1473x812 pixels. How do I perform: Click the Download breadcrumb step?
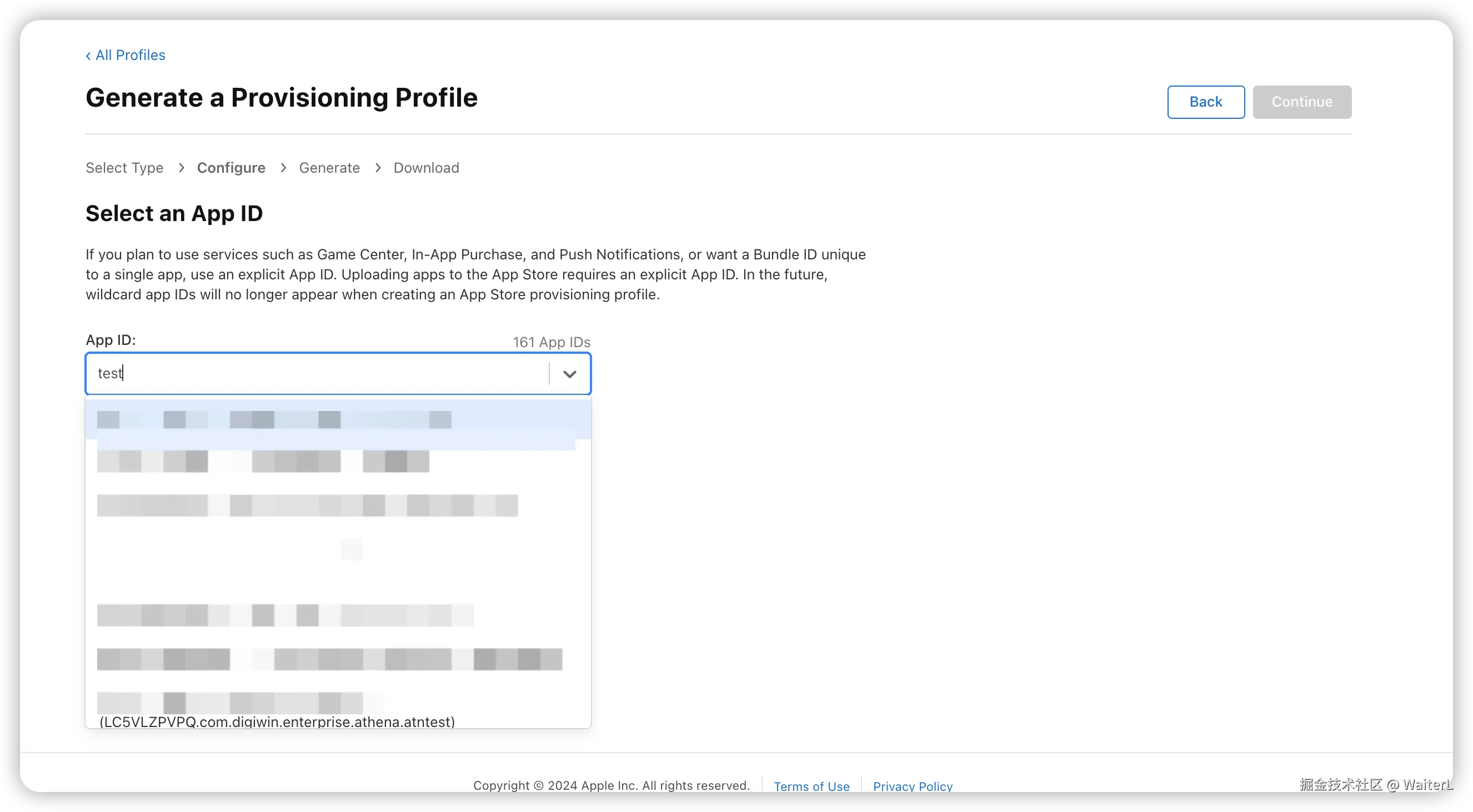coord(426,168)
